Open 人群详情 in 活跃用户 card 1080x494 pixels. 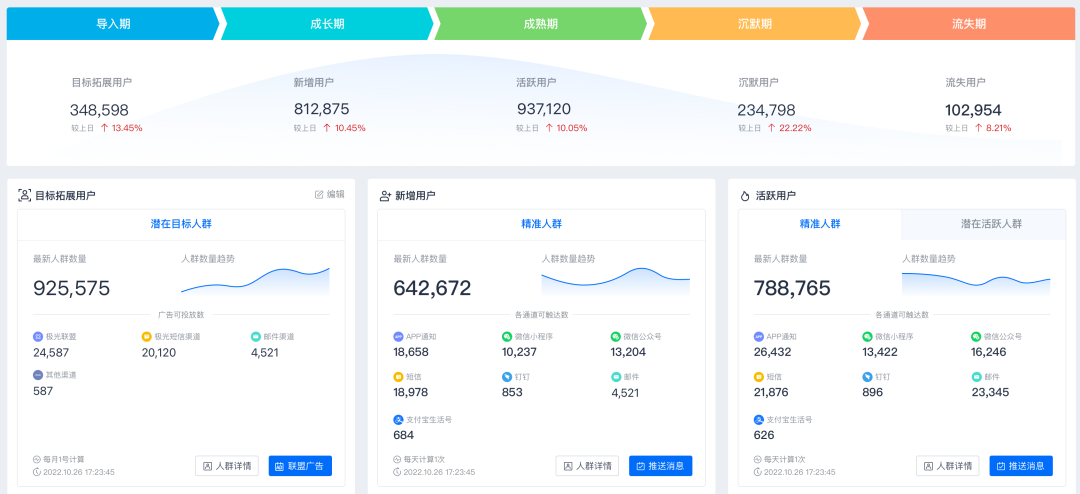tap(948, 466)
